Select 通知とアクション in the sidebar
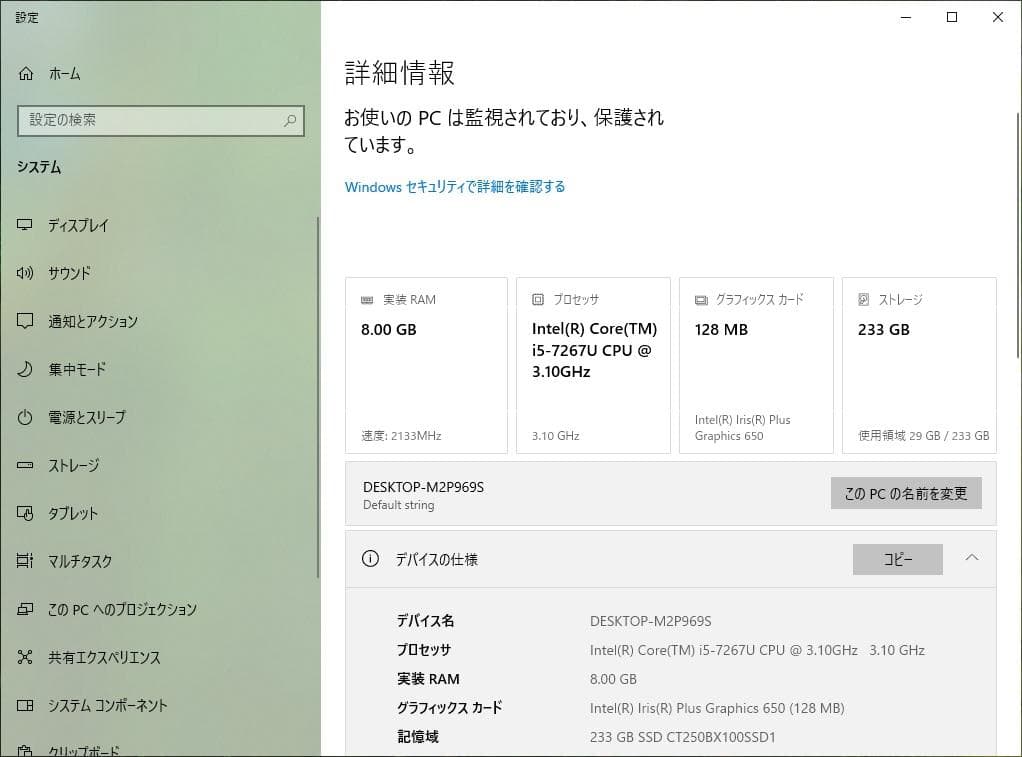 click(92, 321)
